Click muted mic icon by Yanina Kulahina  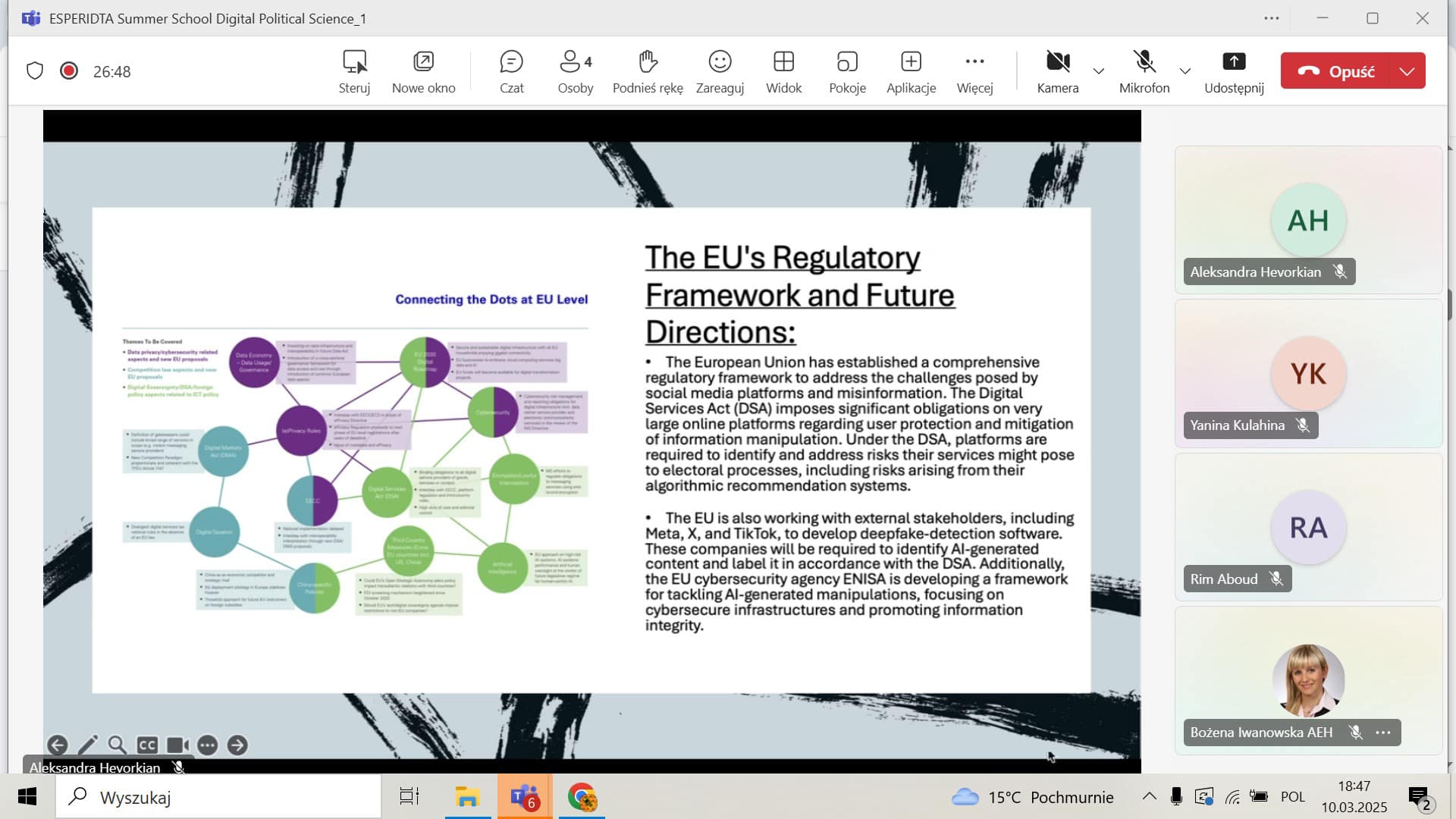[x=1303, y=425]
